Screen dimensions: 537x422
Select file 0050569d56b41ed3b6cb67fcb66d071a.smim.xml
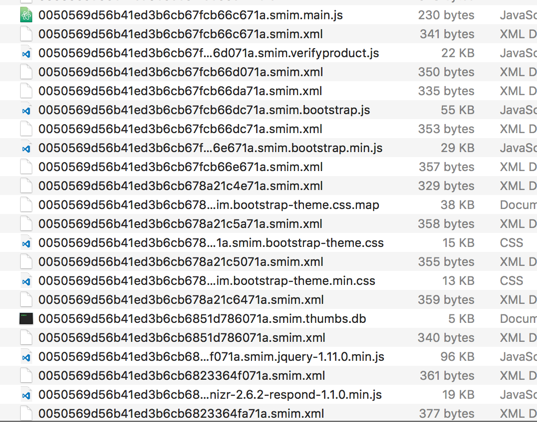click(x=268, y=72)
